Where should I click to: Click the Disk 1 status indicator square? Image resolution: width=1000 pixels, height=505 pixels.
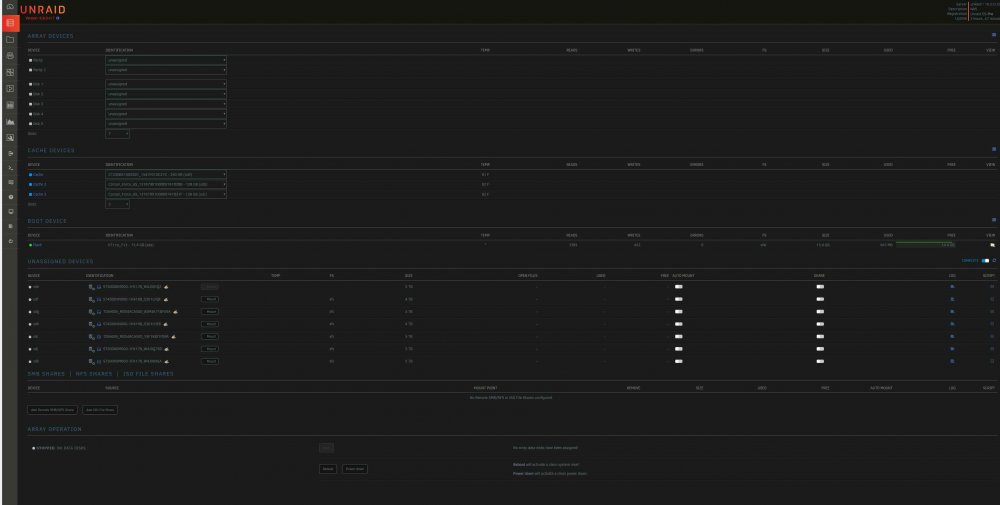coord(30,84)
